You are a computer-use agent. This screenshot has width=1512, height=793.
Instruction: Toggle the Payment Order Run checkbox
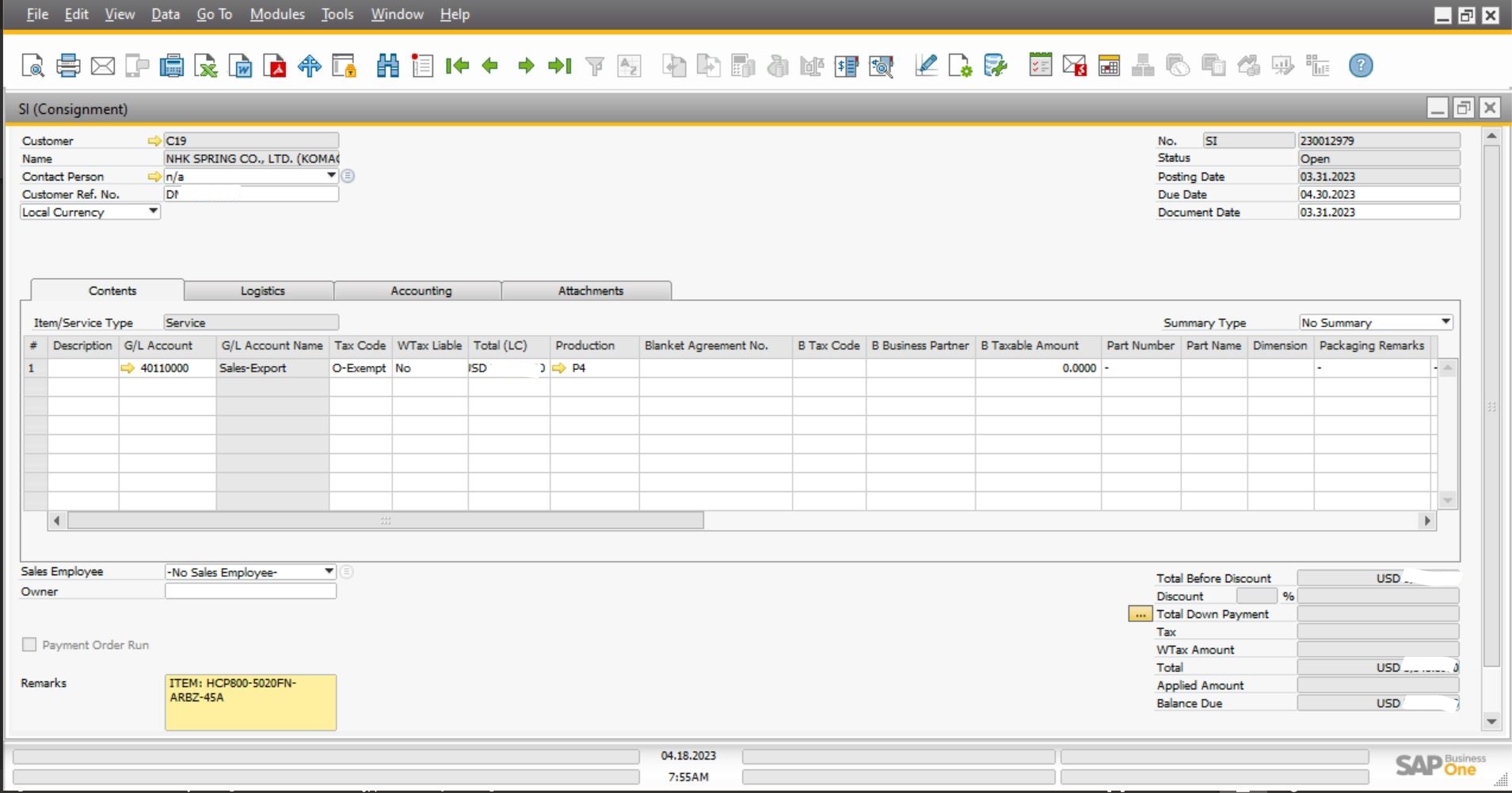[x=29, y=645]
